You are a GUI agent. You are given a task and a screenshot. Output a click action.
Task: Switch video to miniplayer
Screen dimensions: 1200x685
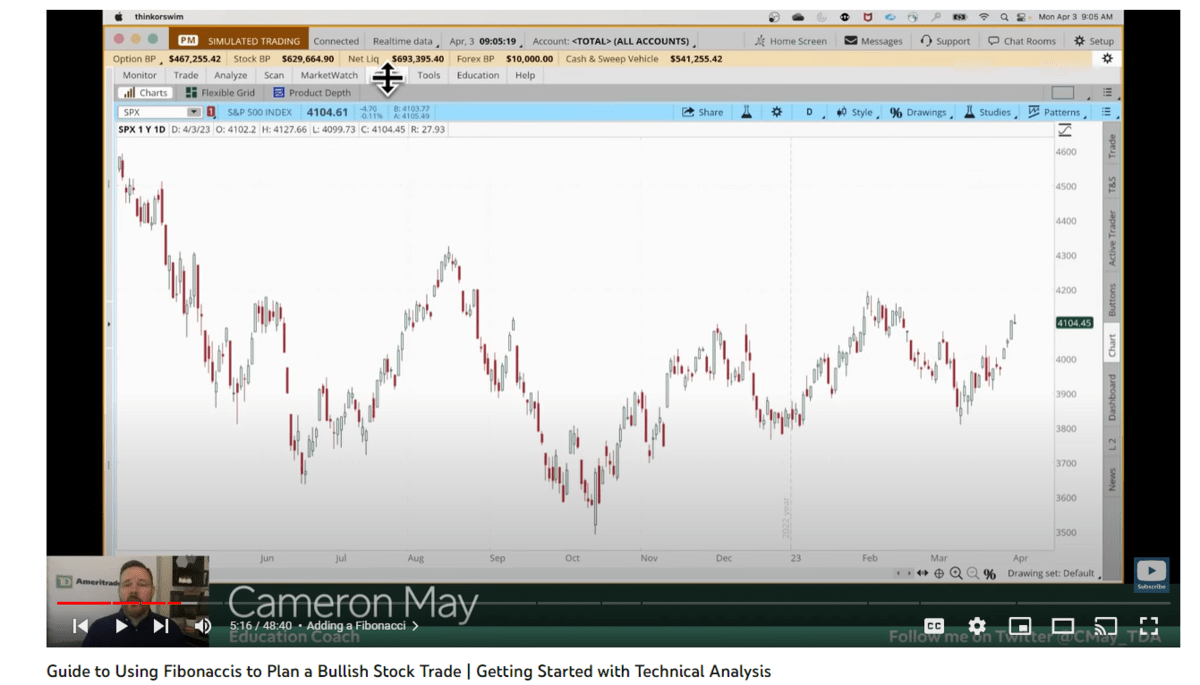pos(1020,626)
